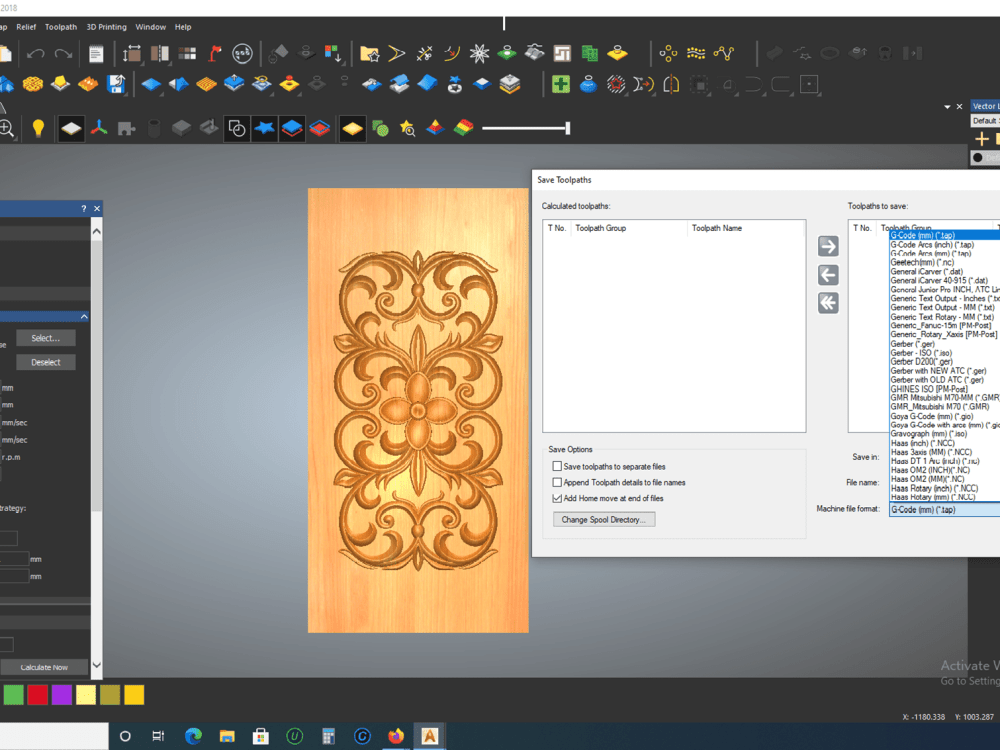The image size is (1000, 750).
Task: Check Save toolpaths to separate files
Action: pyautogui.click(x=557, y=465)
